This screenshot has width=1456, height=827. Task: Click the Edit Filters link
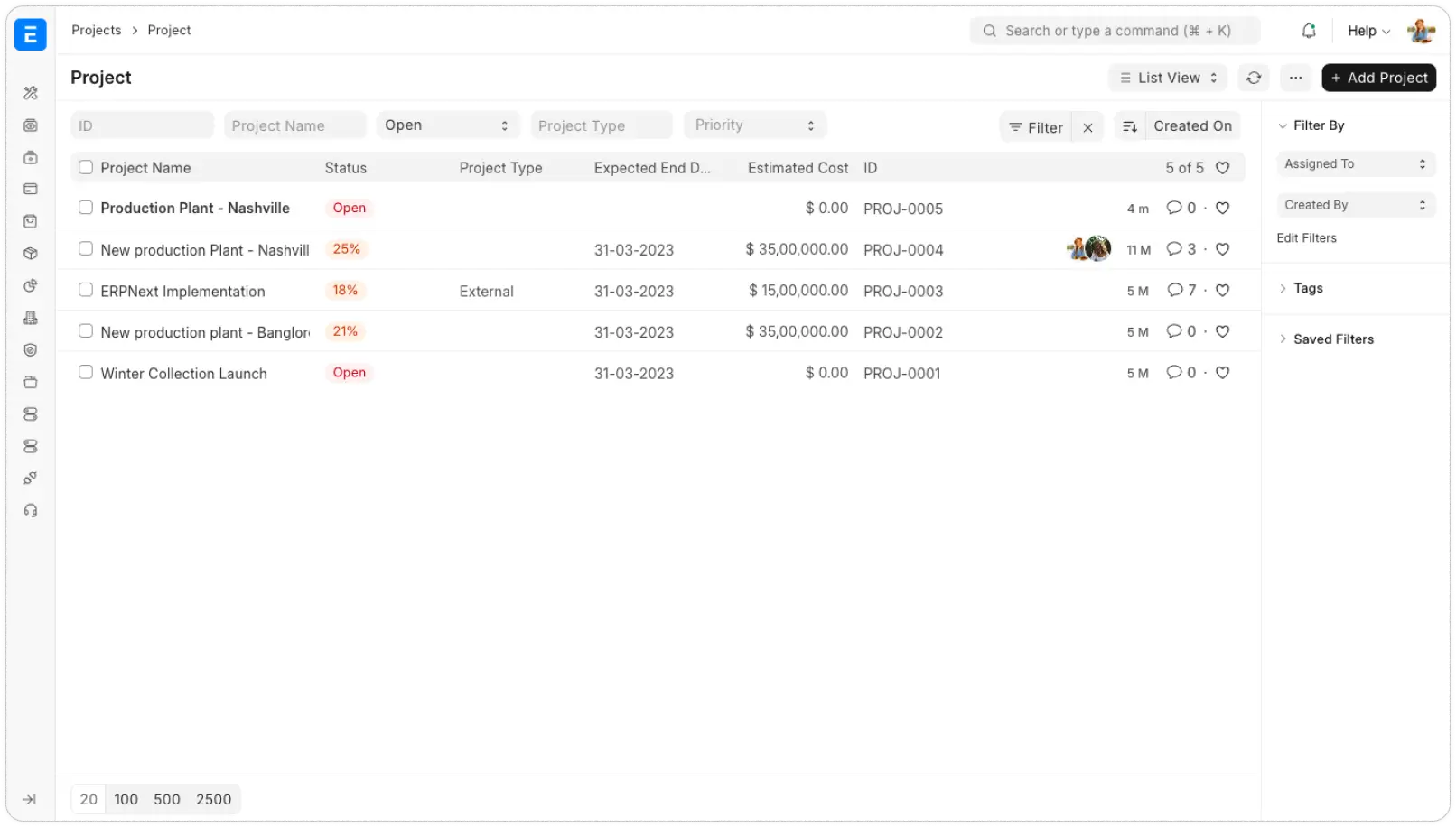click(1306, 237)
